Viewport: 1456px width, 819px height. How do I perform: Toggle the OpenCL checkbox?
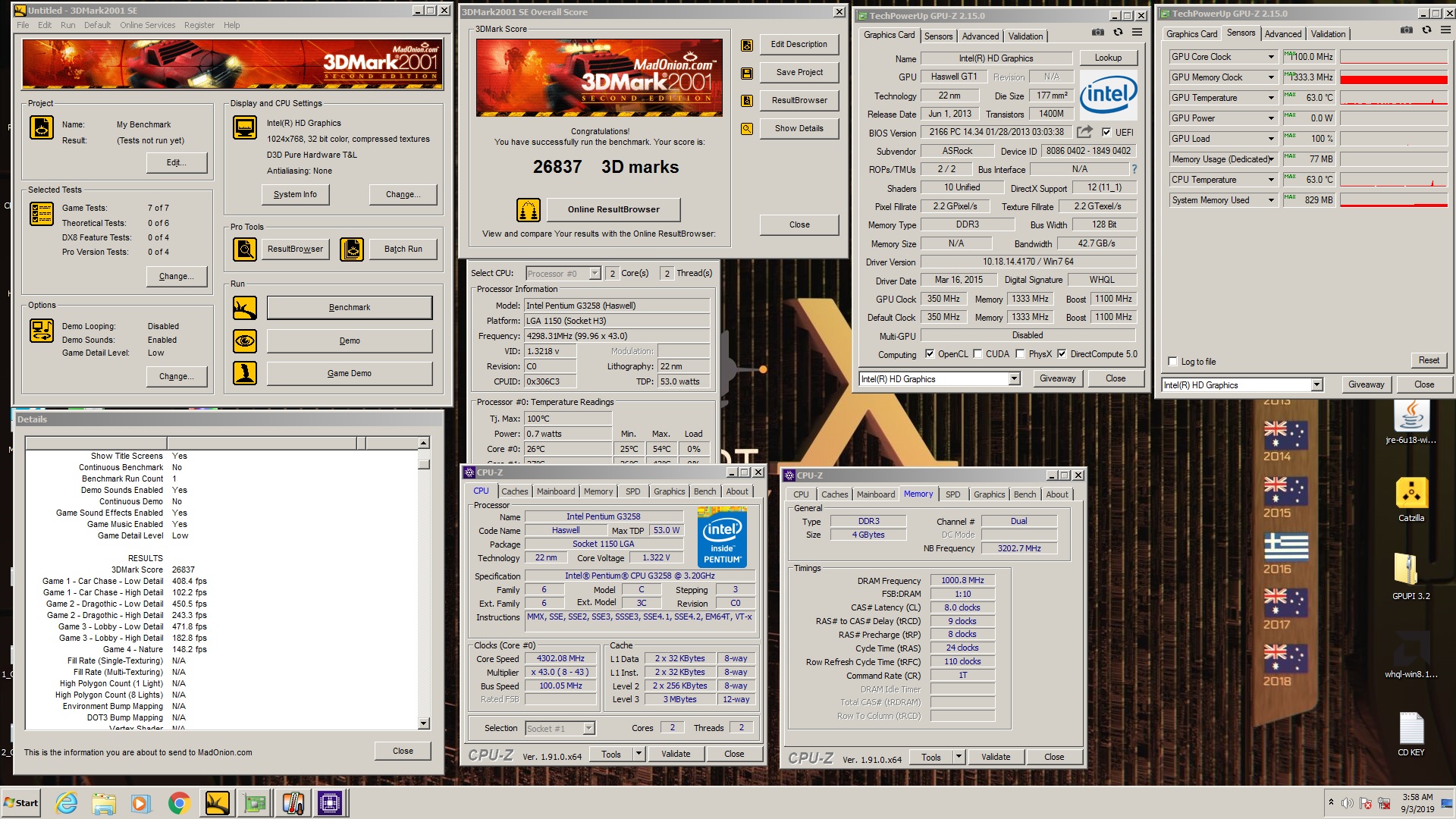930,354
